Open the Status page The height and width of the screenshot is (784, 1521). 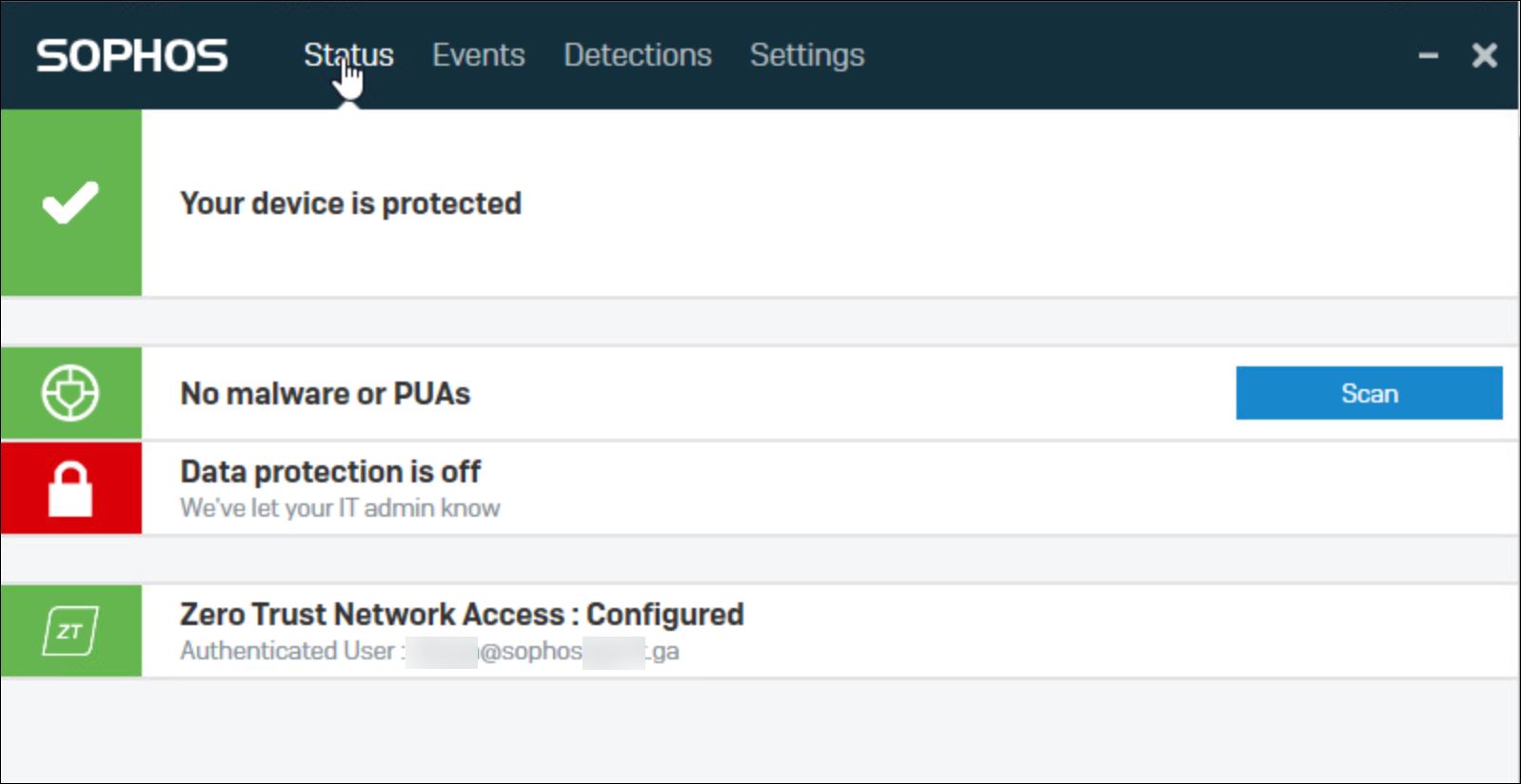click(348, 55)
